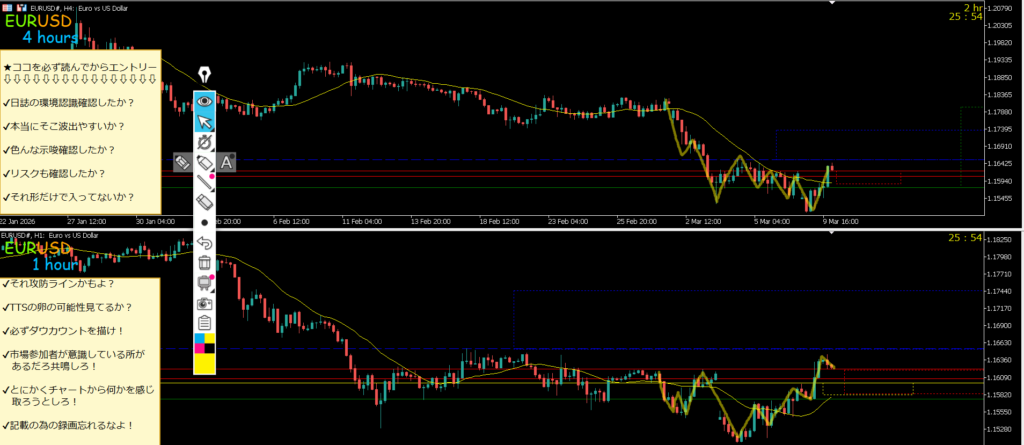Select the text tool marked A
Image resolution: width=1024 pixels, height=445 pixels.
[x=227, y=161]
